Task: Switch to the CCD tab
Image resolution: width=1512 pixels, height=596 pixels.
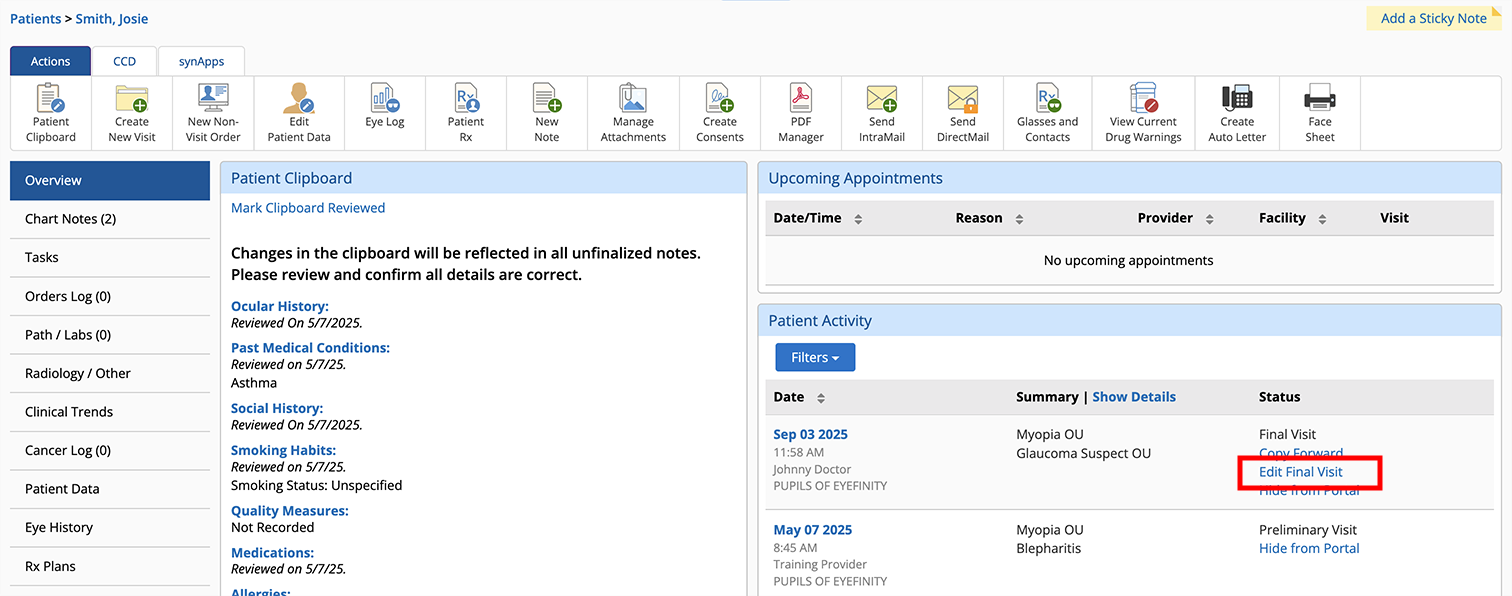Action: pyautogui.click(x=124, y=61)
